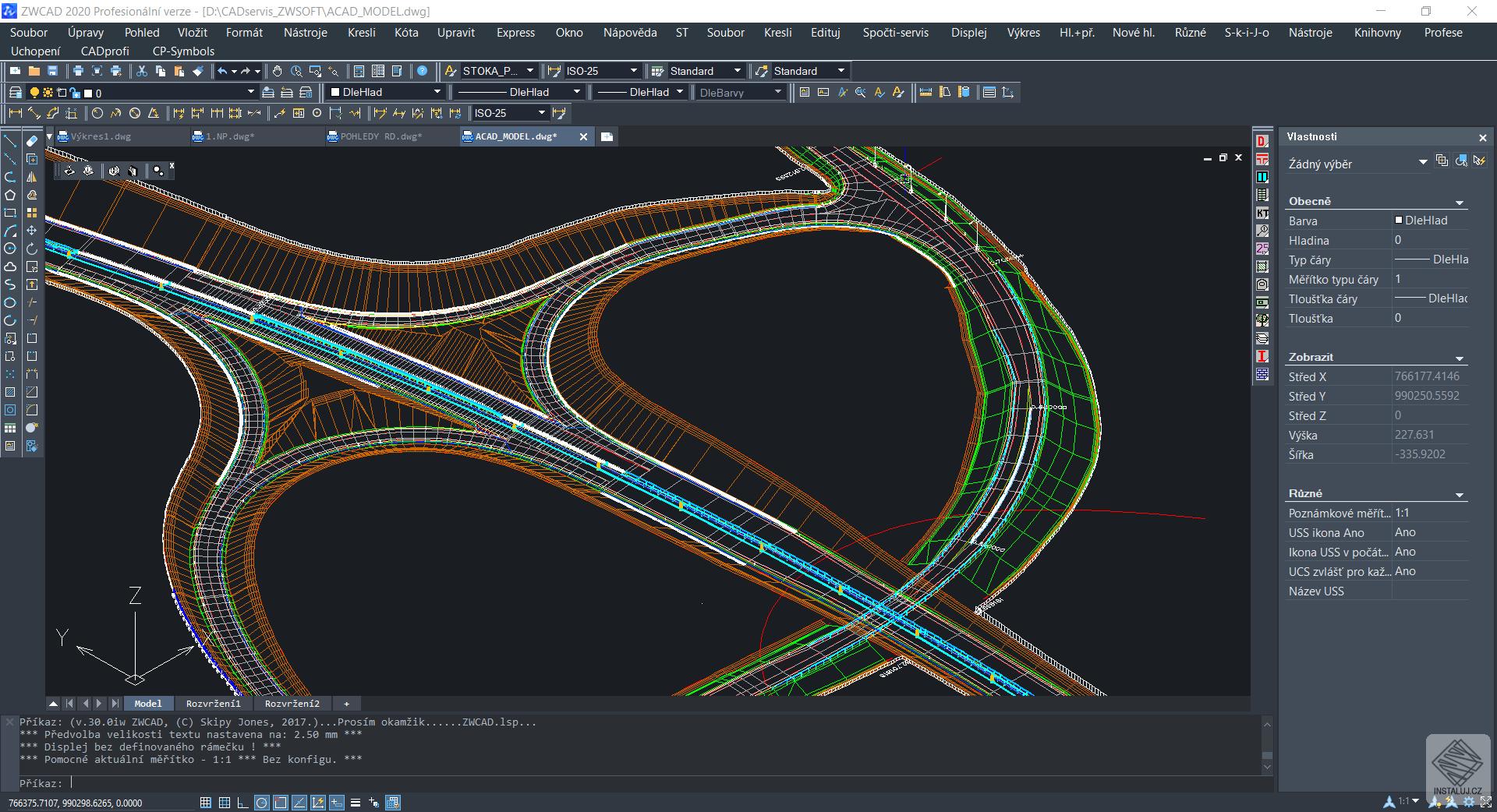Close the ACAD_MODEL.dwg tab

tap(583, 136)
